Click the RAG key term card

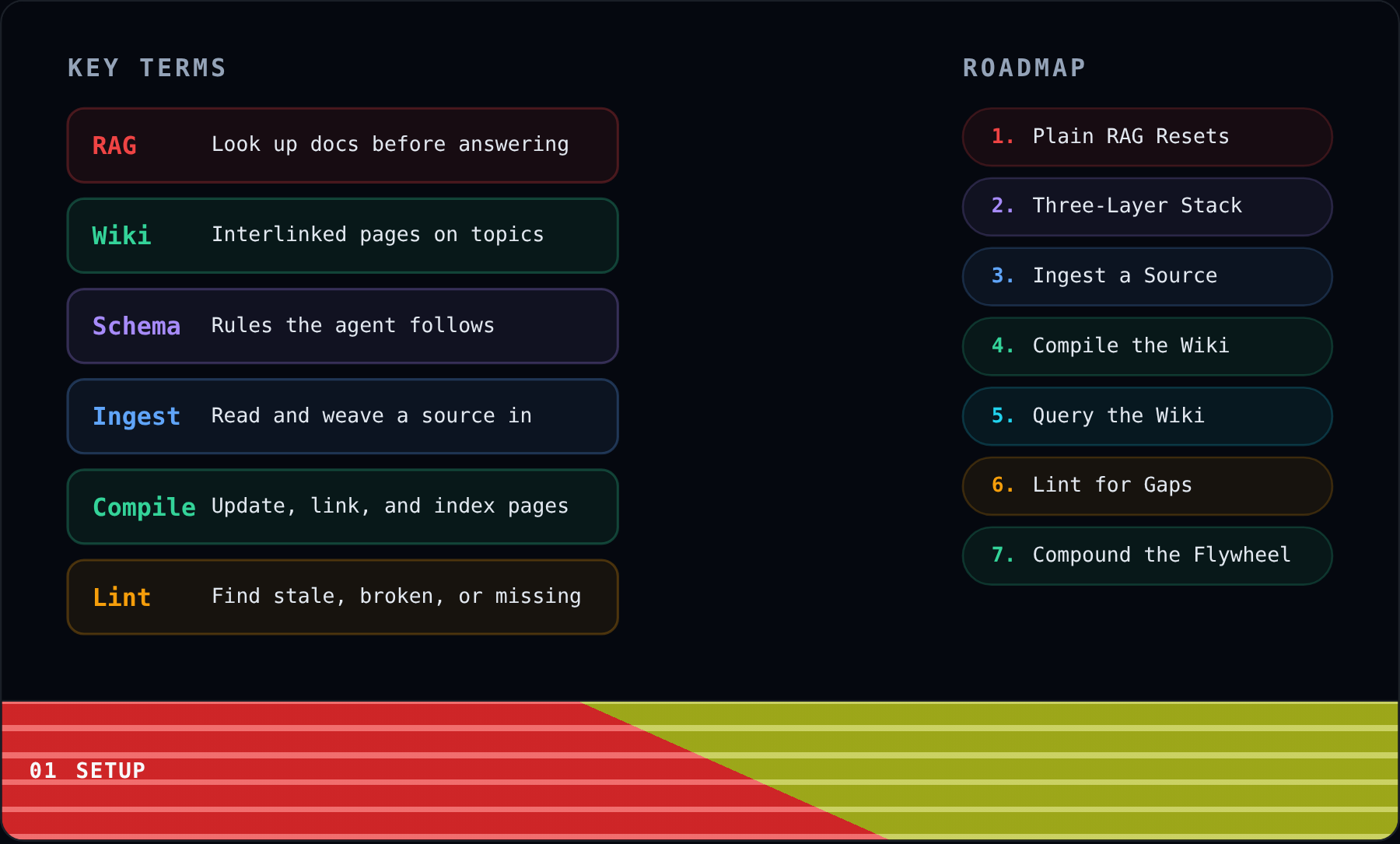(x=343, y=145)
